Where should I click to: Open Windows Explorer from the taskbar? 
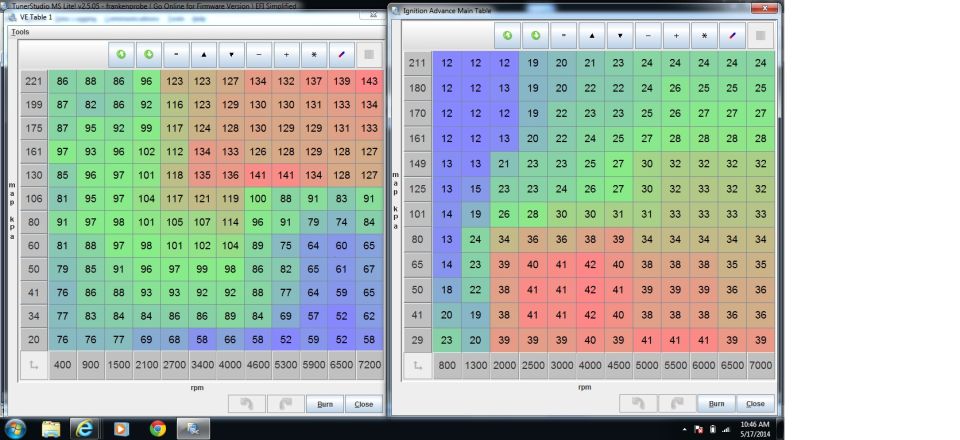click(x=51, y=428)
